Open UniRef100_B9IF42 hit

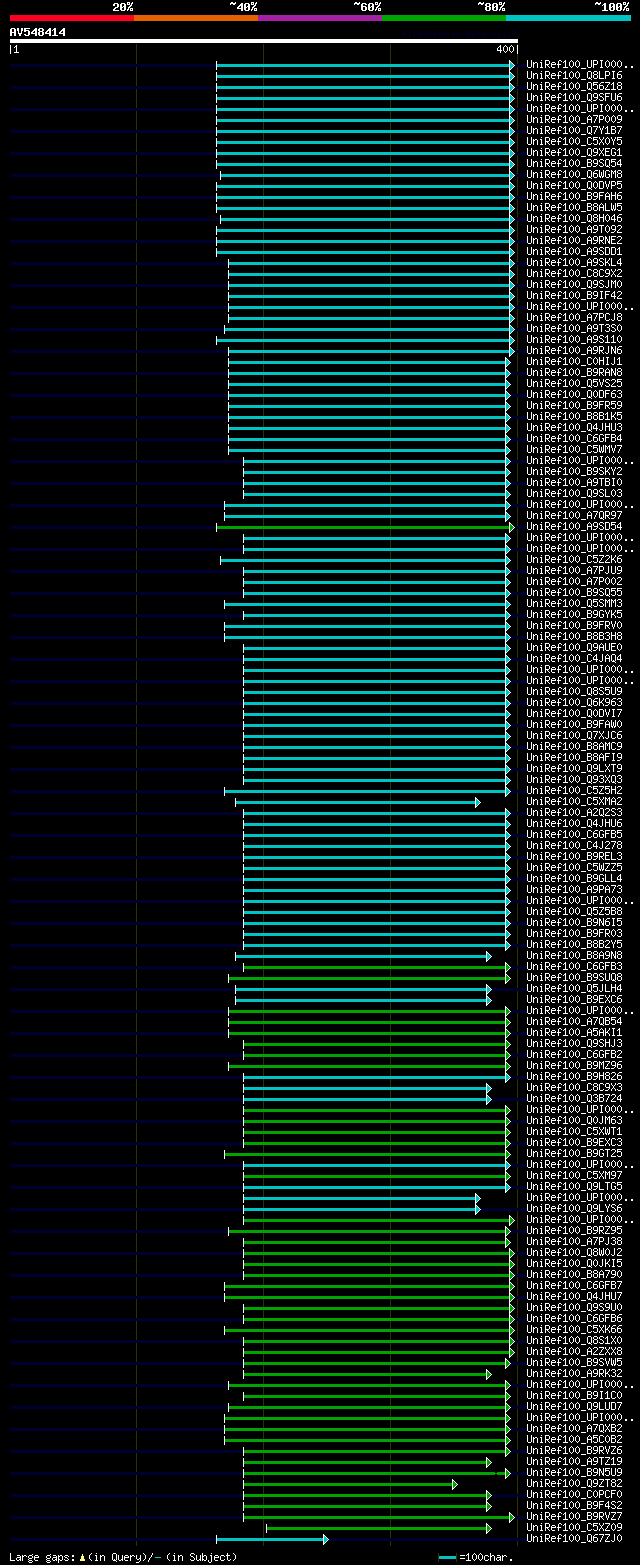tap(574, 295)
